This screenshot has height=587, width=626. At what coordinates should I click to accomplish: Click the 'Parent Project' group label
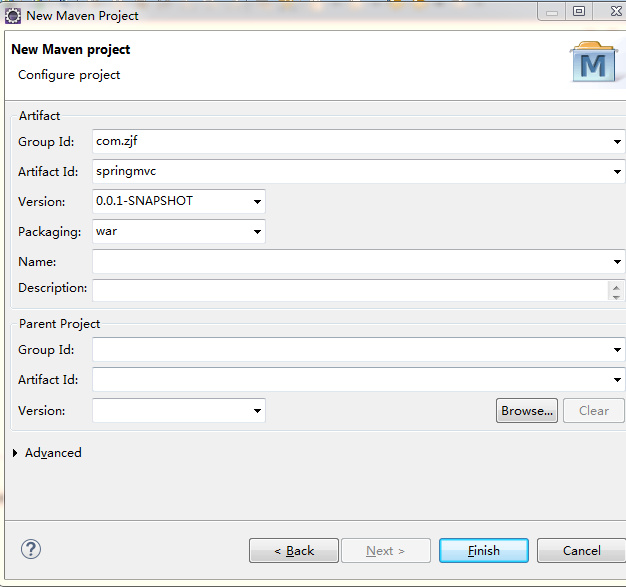[x=59, y=324]
